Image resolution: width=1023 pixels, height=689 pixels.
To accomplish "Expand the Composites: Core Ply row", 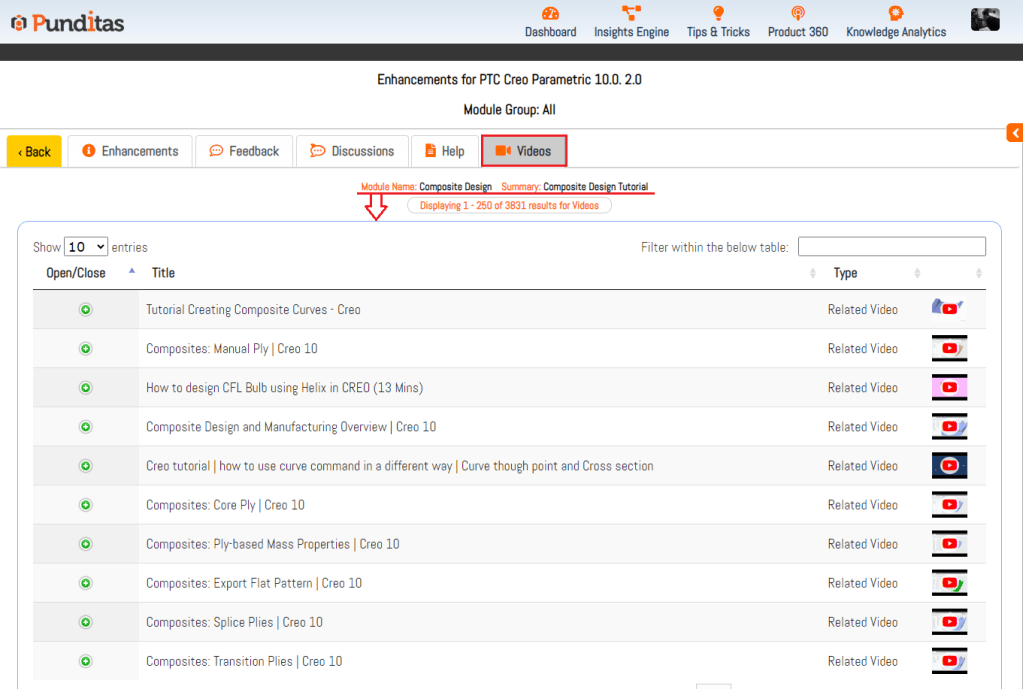I will [86, 505].
